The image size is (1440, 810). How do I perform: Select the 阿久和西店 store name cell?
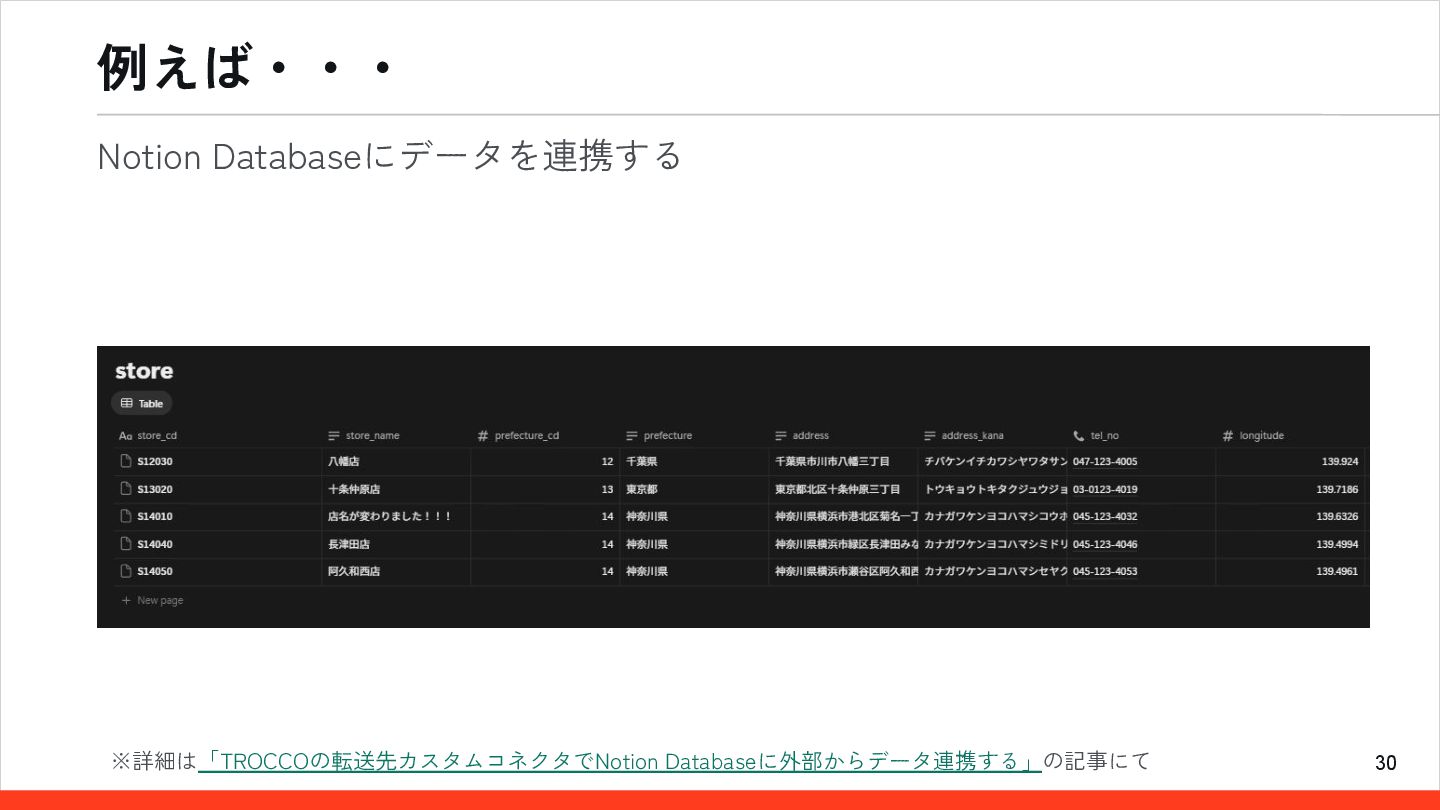point(396,571)
